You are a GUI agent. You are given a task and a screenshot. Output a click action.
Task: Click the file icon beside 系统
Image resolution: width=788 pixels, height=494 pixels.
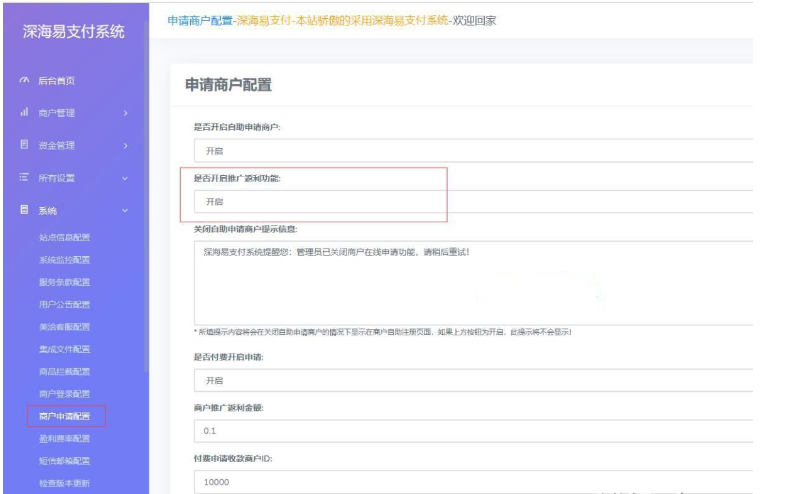point(23,211)
